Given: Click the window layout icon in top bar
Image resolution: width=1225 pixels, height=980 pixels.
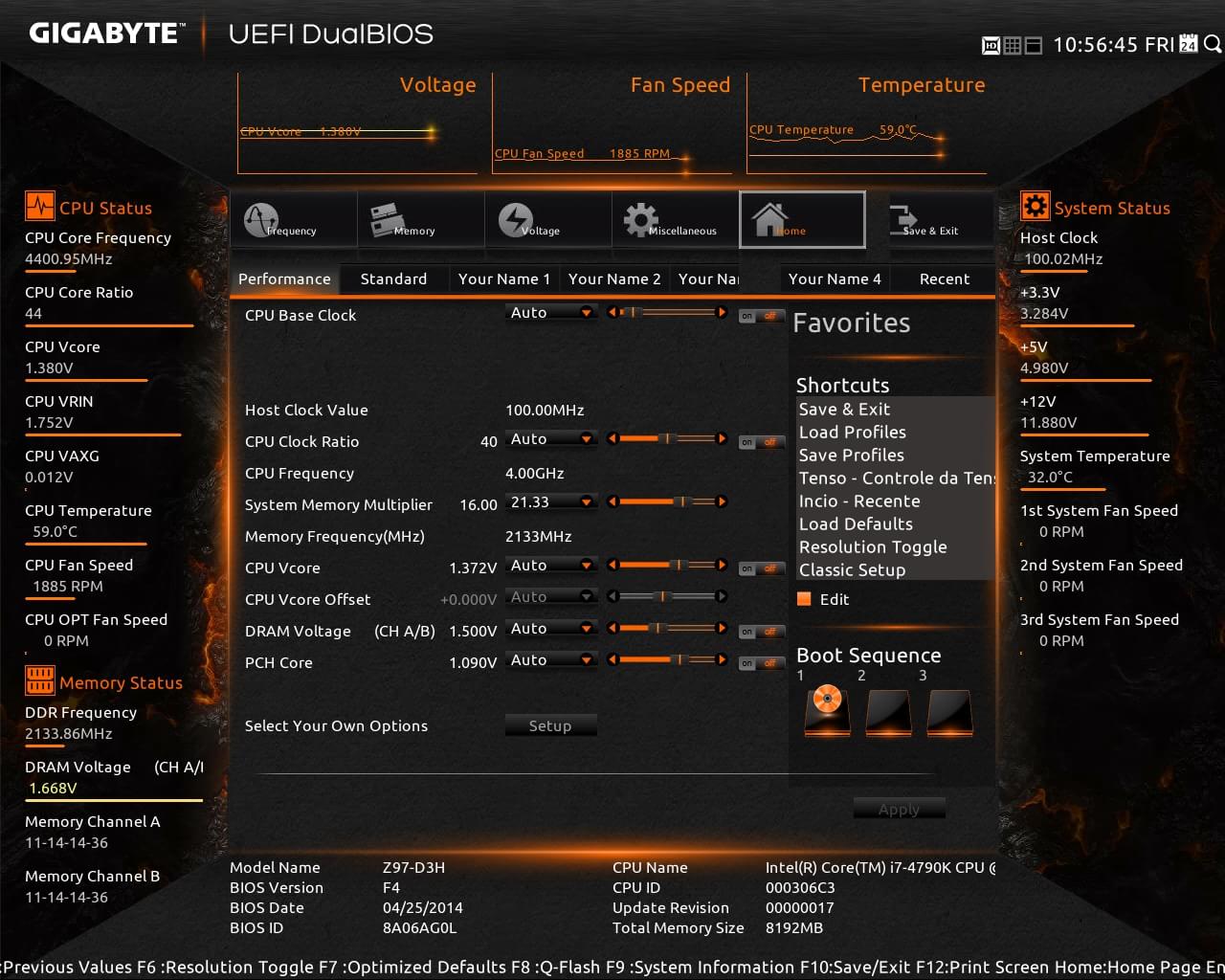Looking at the screenshot, I should (1034, 45).
